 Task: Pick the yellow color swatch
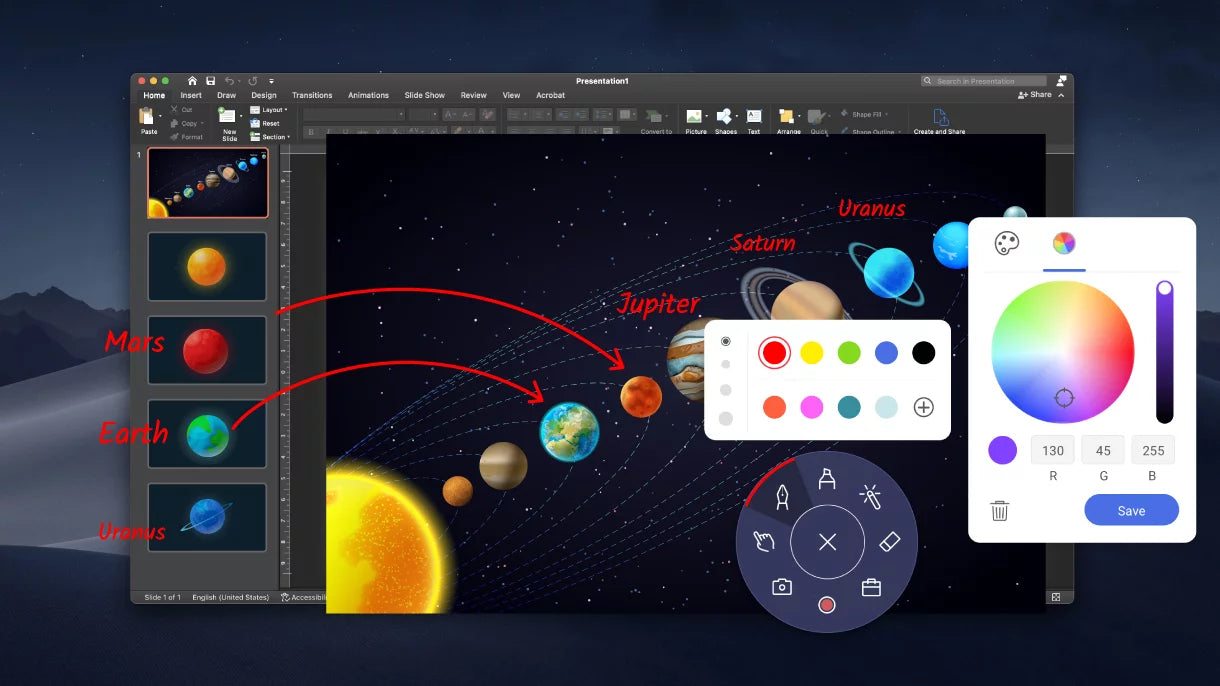tap(811, 353)
